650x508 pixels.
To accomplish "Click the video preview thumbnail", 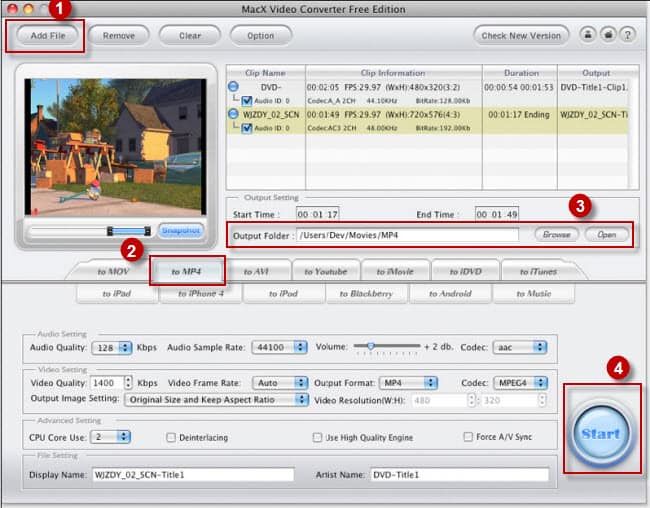I will click(115, 147).
